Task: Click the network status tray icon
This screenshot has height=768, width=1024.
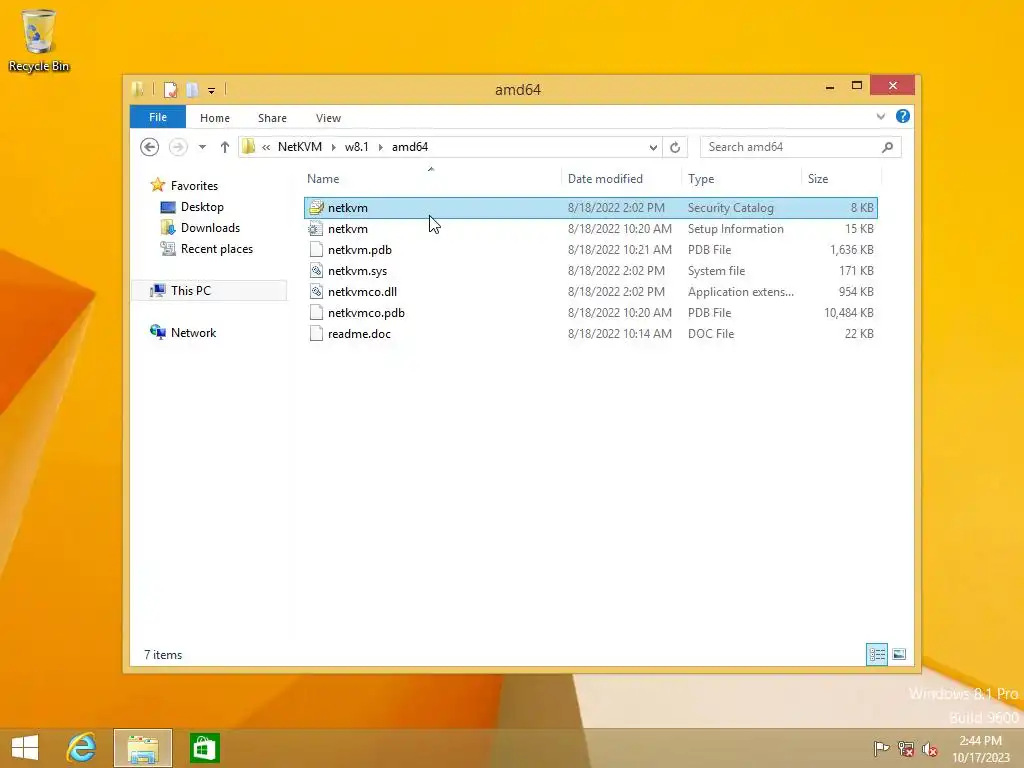Action: 906,748
